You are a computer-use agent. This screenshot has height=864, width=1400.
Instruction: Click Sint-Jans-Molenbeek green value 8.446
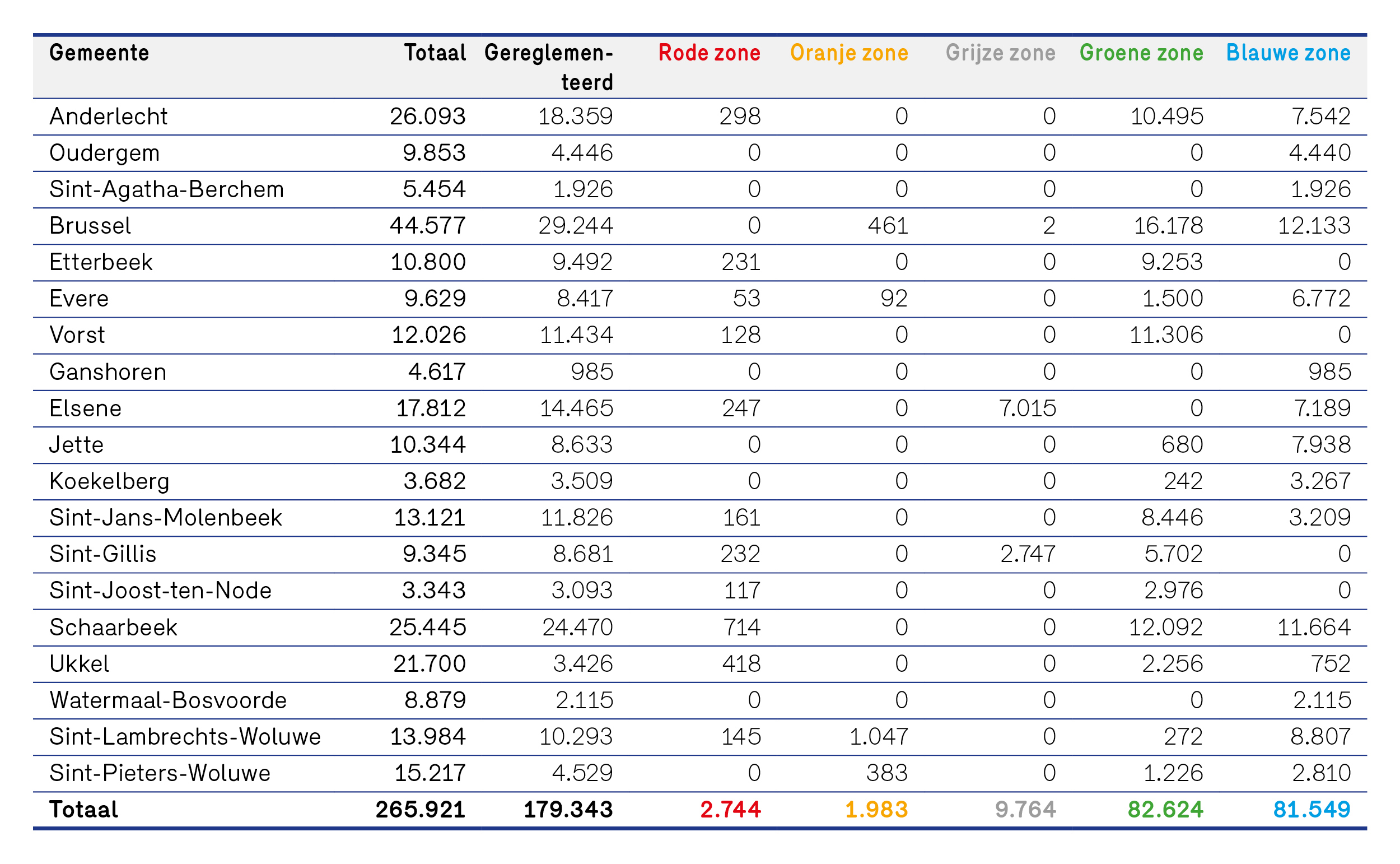[x=1172, y=518]
